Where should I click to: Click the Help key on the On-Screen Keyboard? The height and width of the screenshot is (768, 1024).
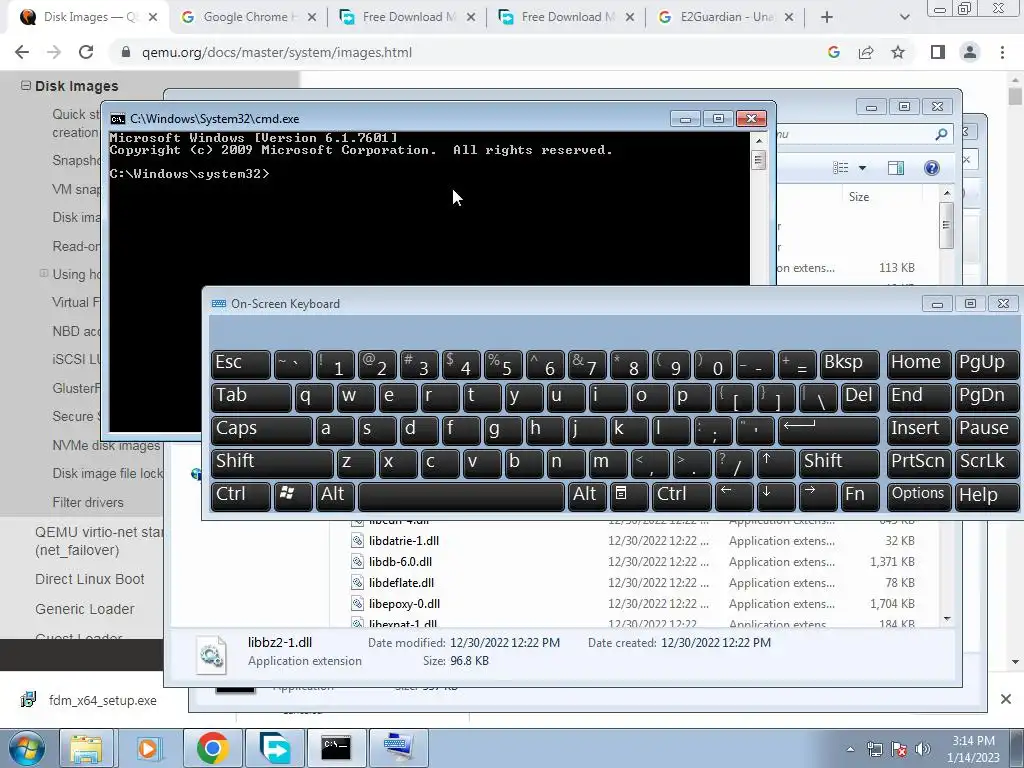pyautogui.click(x=987, y=496)
